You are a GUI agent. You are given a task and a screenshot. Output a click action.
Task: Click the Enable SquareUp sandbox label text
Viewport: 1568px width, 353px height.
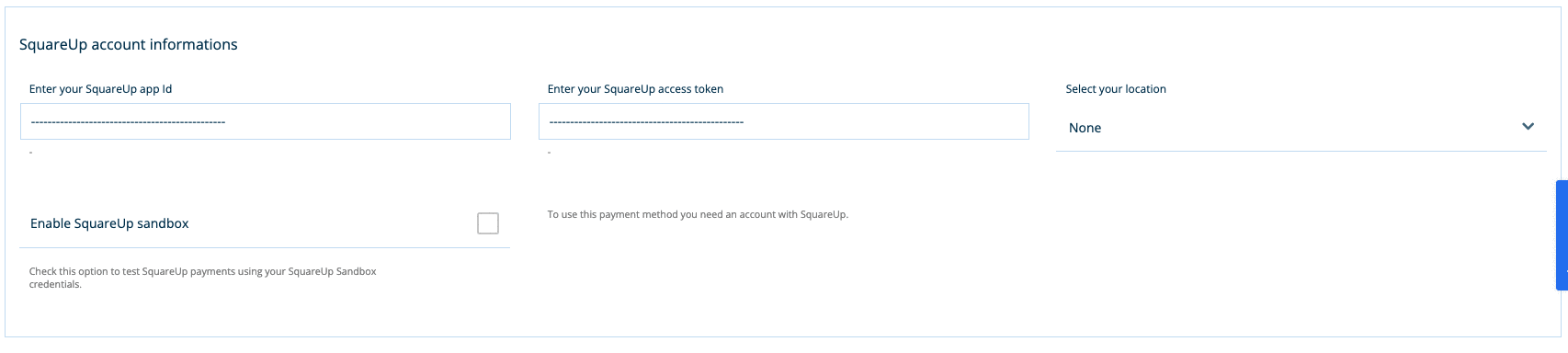pos(109,223)
